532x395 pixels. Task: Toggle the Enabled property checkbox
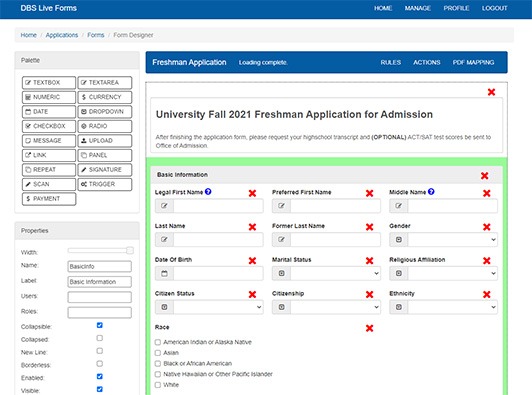(x=99, y=376)
